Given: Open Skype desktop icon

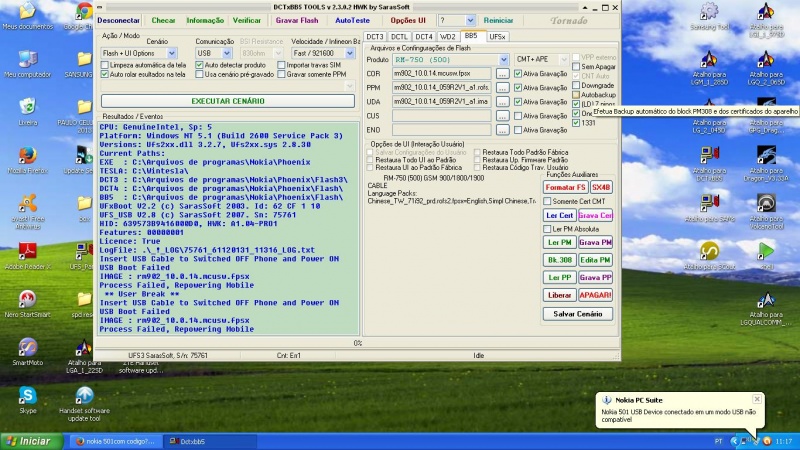Looking at the screenshot, I should (28, 400).
